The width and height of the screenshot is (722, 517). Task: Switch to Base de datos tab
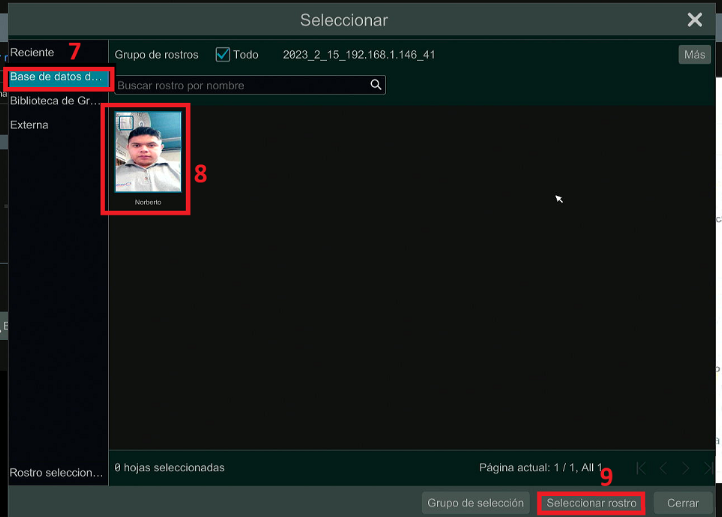56,77
